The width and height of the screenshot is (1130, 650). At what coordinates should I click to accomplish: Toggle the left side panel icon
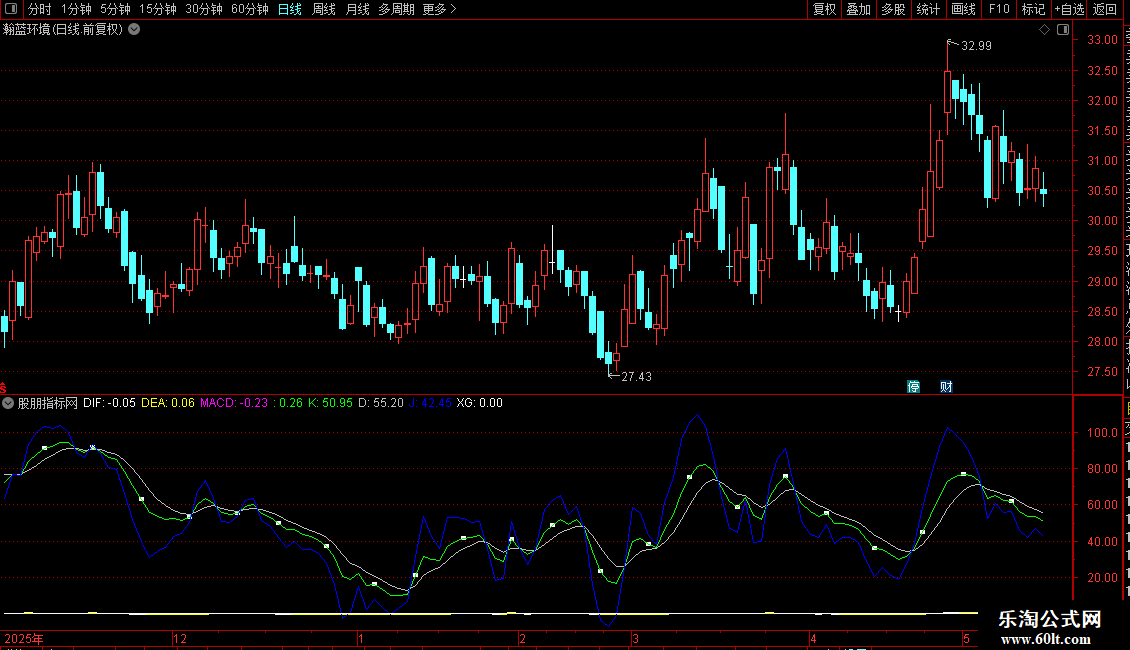[11, 9]
